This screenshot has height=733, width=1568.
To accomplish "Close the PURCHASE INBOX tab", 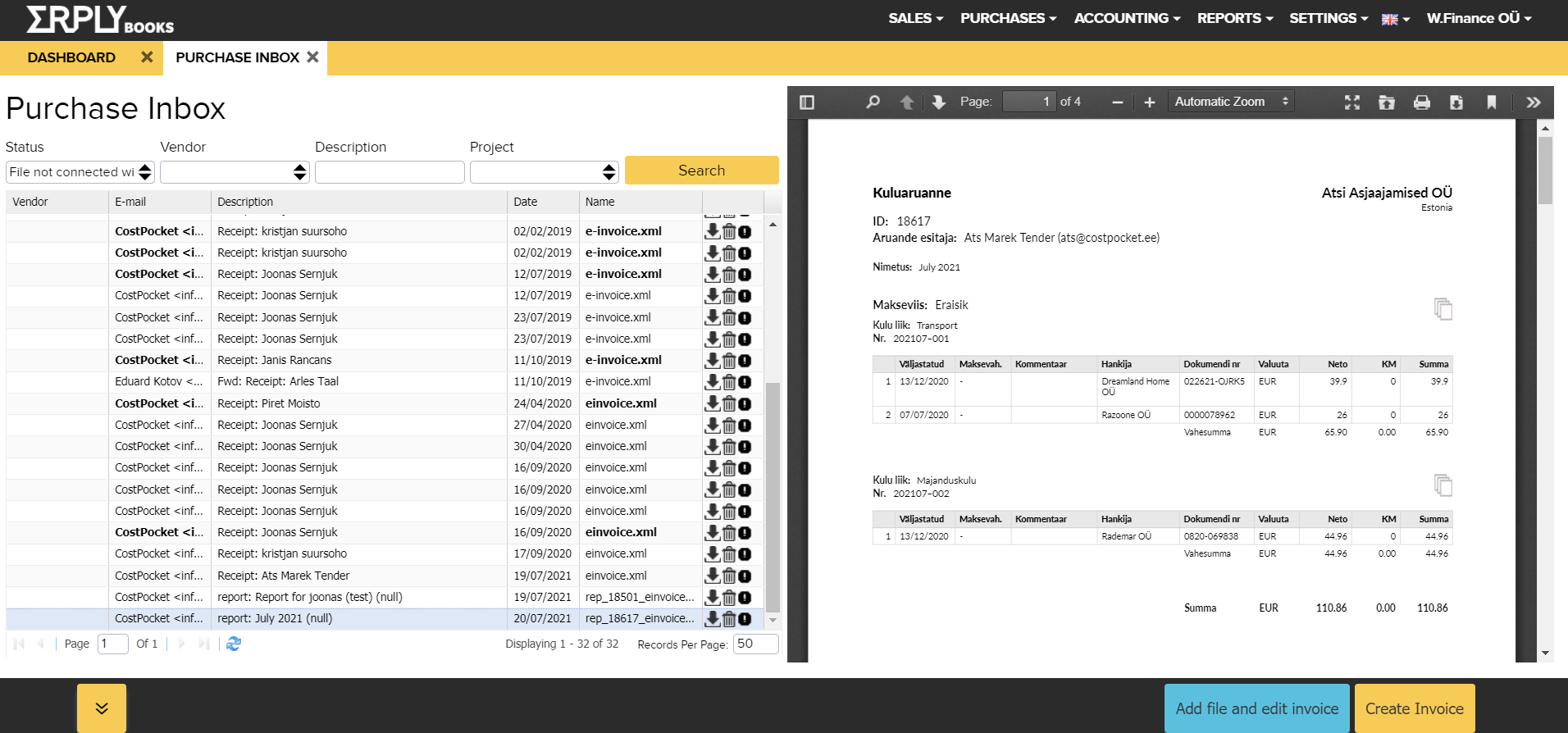I will [312, 57].
